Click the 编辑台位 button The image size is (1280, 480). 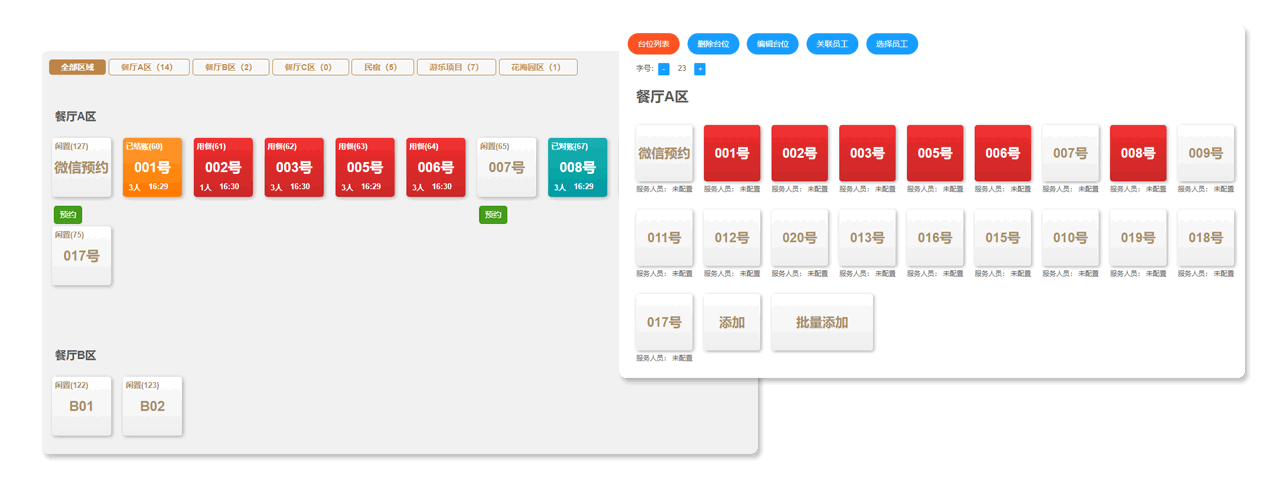(x=772, y=44)
